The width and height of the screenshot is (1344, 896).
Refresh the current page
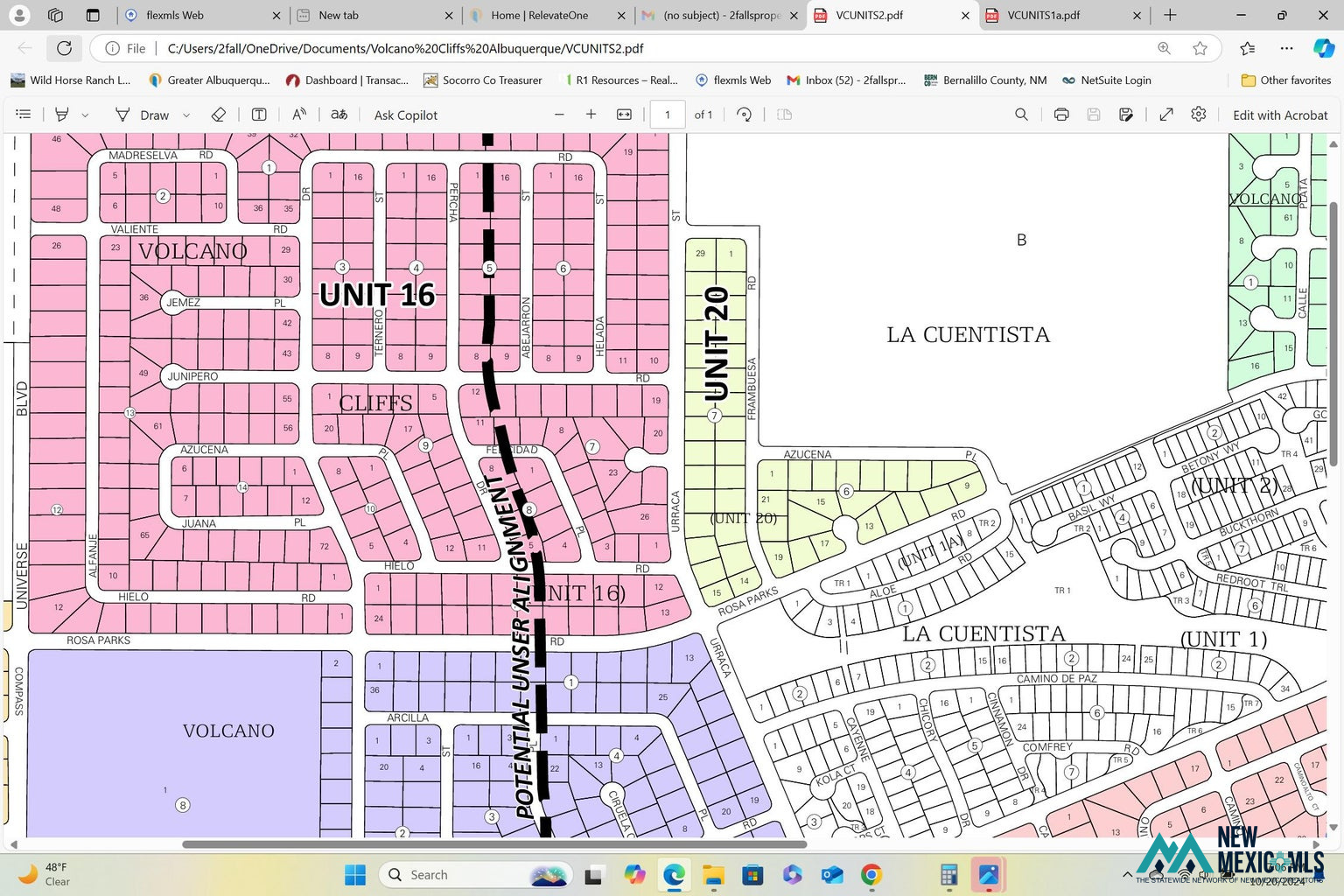[x=64, y=48]
